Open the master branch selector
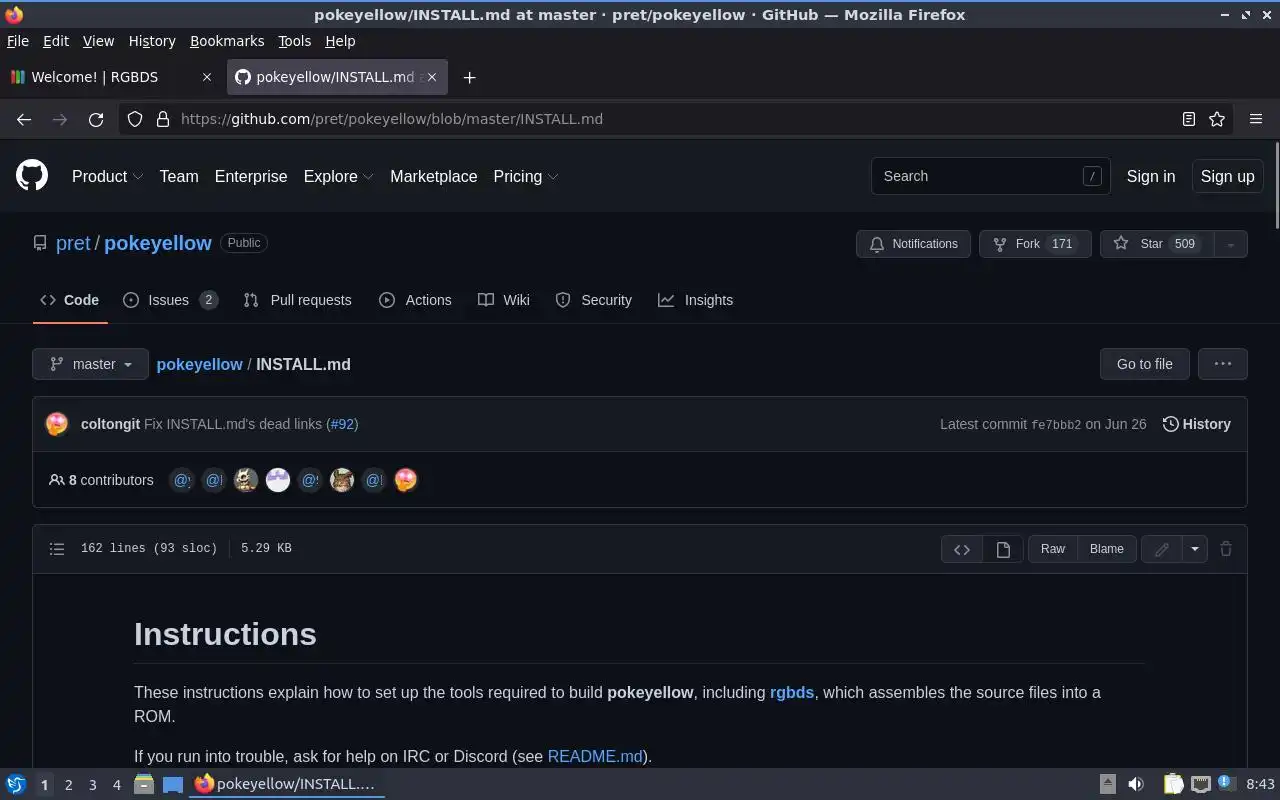 [x=90, y=364]
